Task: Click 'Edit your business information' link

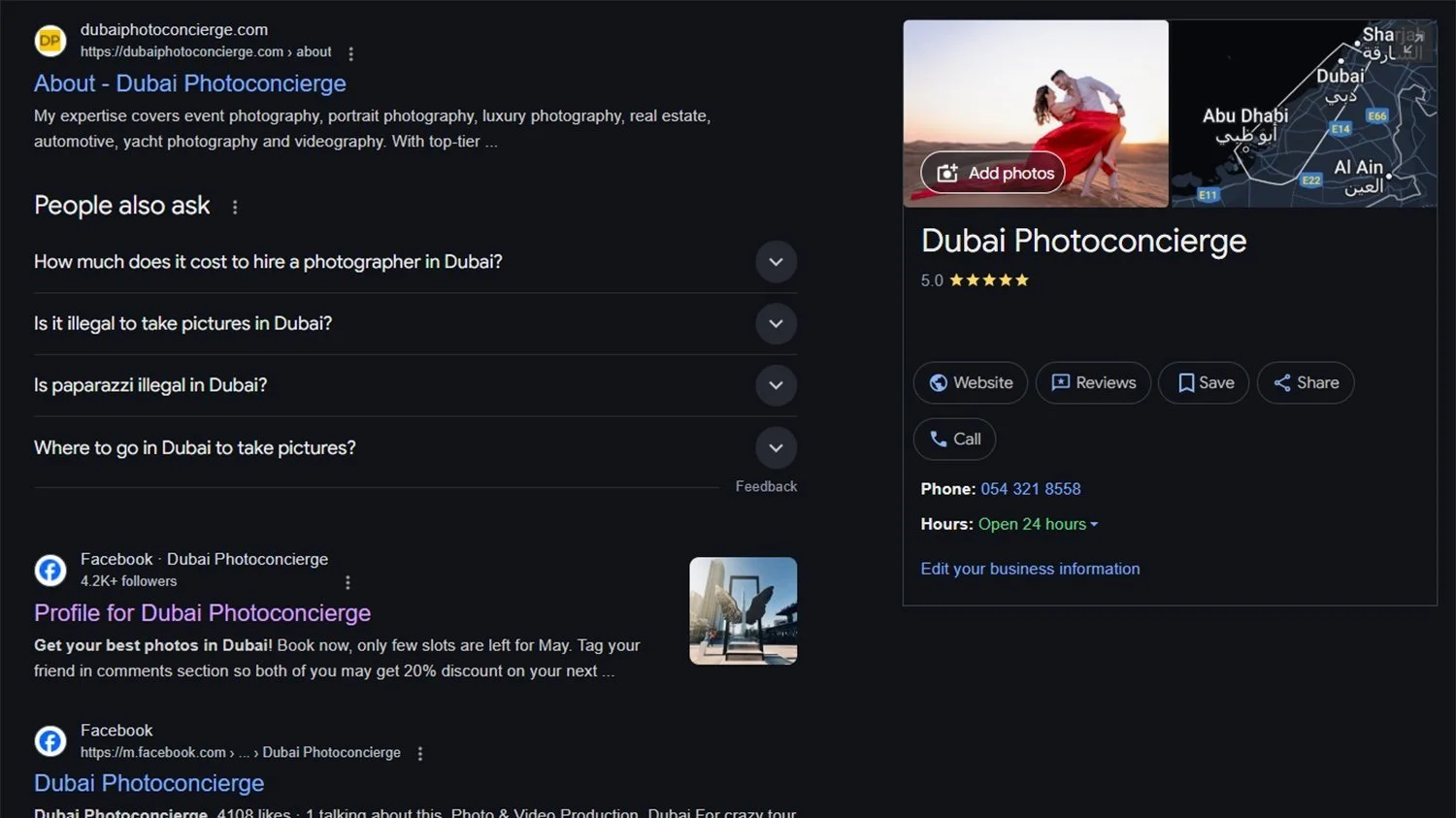Action: 1030,569
